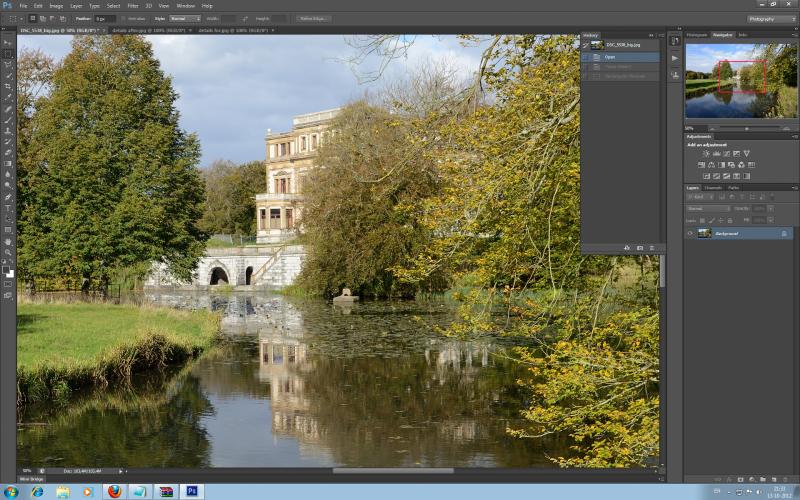
Task: Select the Horizontal Type tool
Action: pyautogui.click(x=8, y=208)
